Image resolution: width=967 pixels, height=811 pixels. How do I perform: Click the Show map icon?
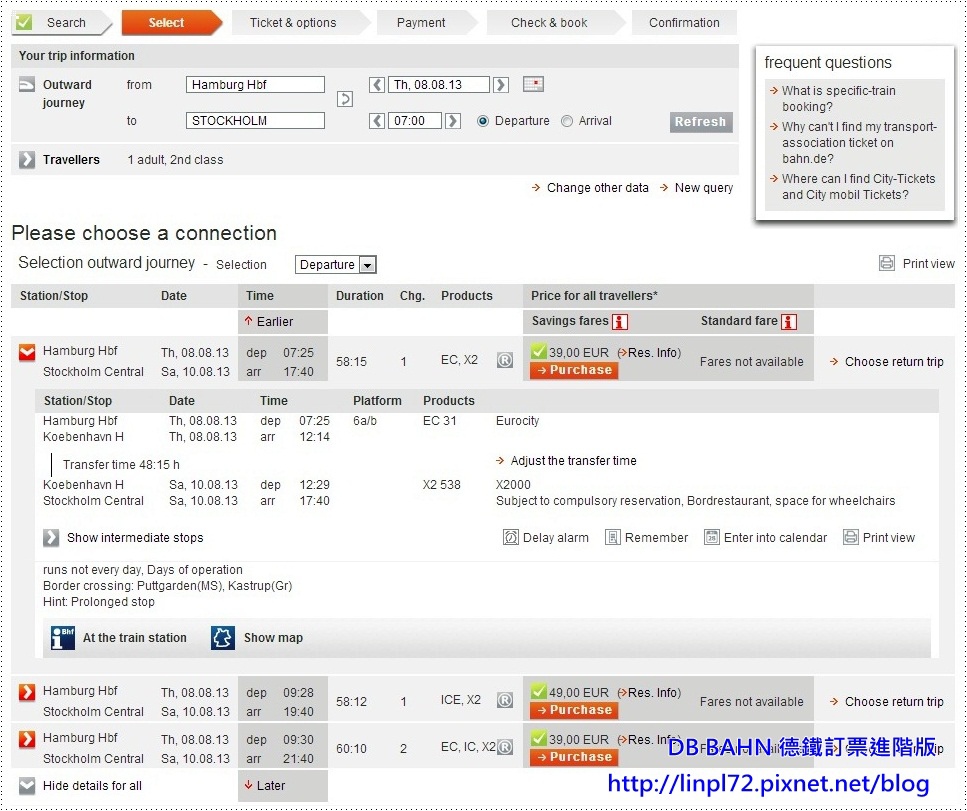click(x=223, y=638)
